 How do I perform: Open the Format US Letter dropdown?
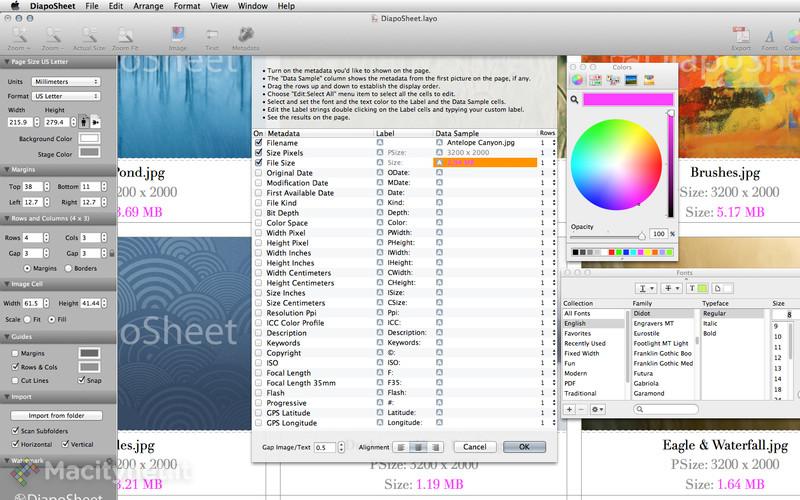(64, 95)
